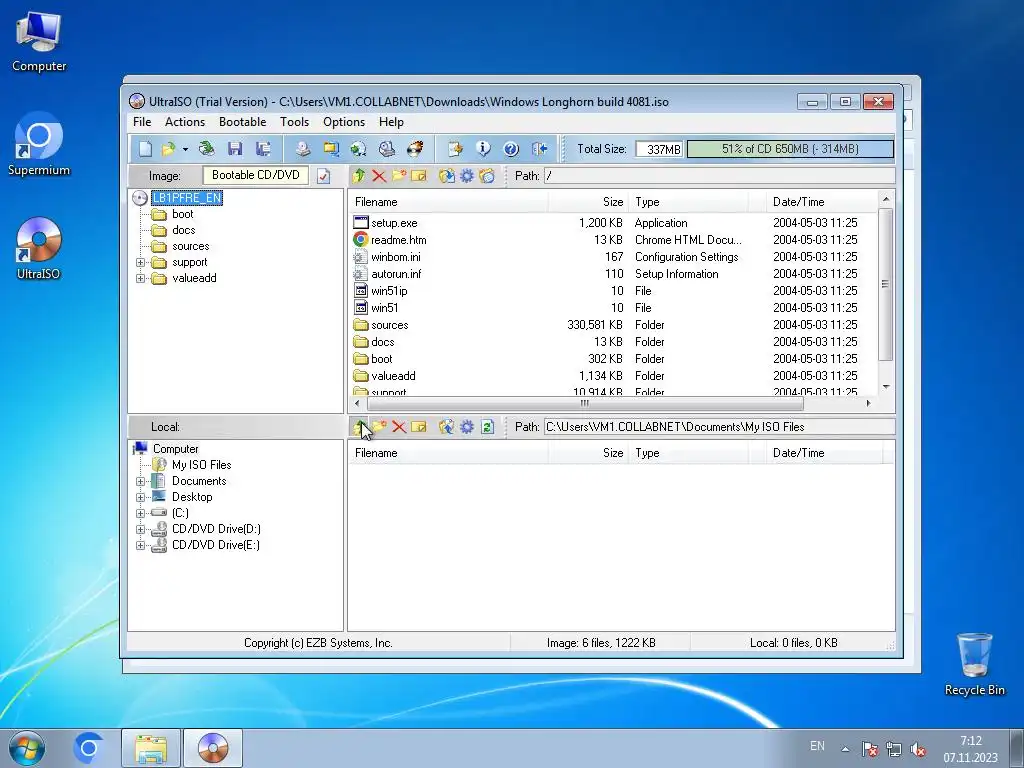Open the File menu
Image resolution: width=1024 pixels, height=768 pixels.
(142, 122)
